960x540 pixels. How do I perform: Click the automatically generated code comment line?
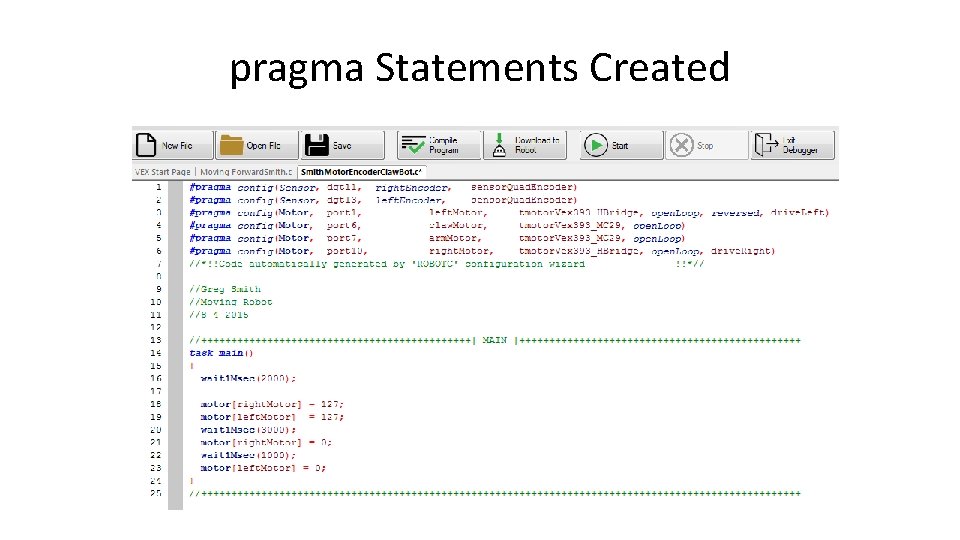click(x=447, y=264)
